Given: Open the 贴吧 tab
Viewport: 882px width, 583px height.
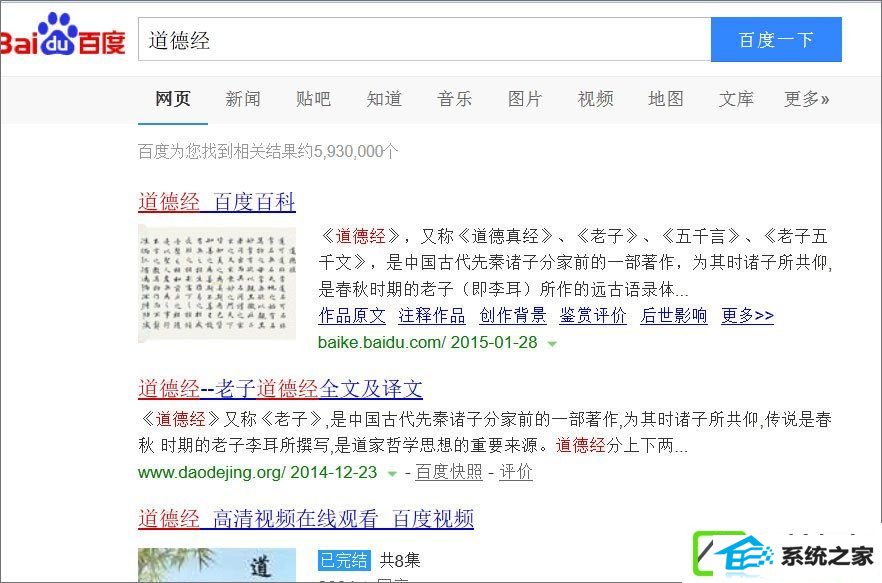Looking at the screenshot, I should click(313, 99).
